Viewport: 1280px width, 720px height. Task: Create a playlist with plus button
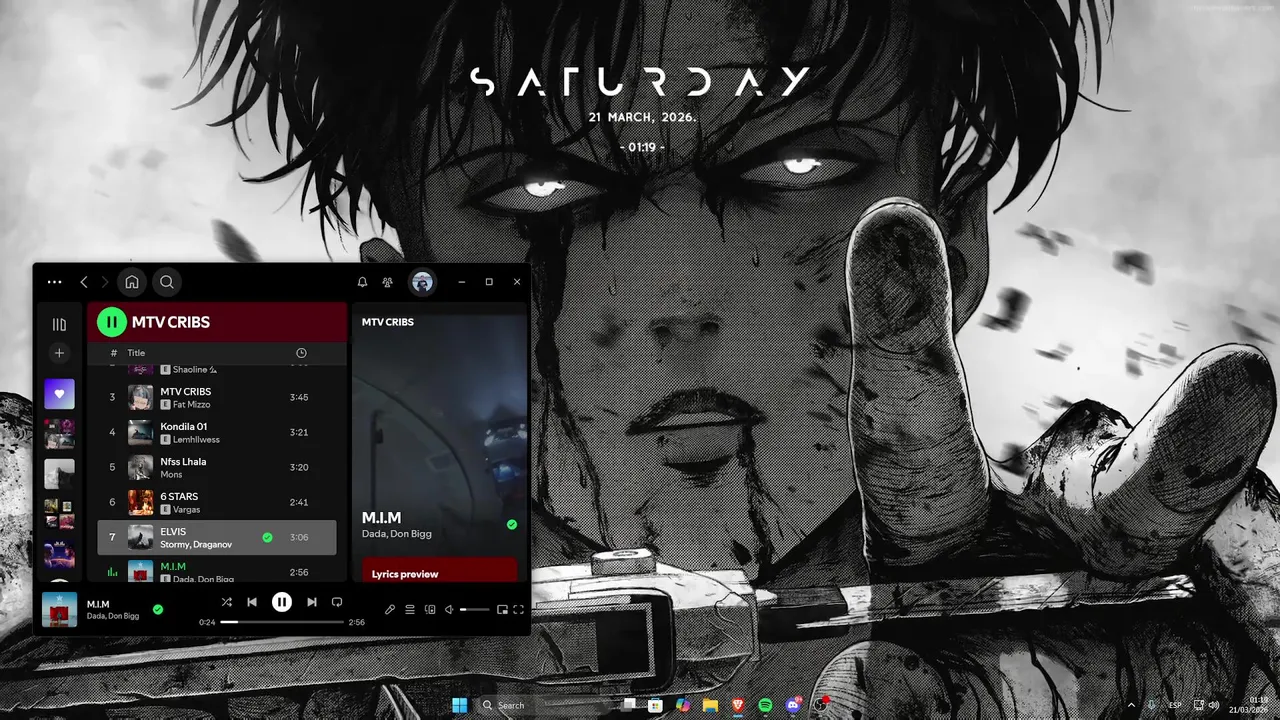tap(59, 353)
